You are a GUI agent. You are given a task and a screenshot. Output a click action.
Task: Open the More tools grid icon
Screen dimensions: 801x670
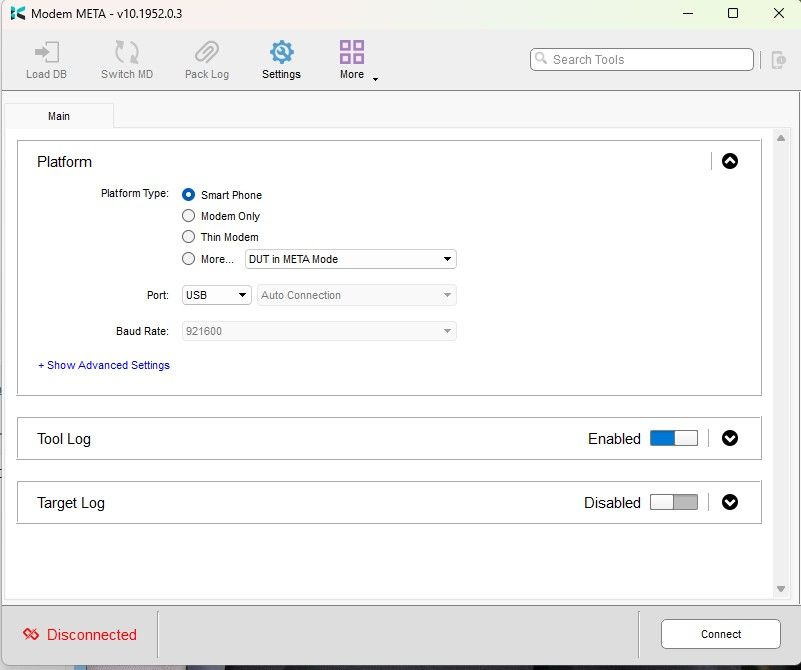352,52
